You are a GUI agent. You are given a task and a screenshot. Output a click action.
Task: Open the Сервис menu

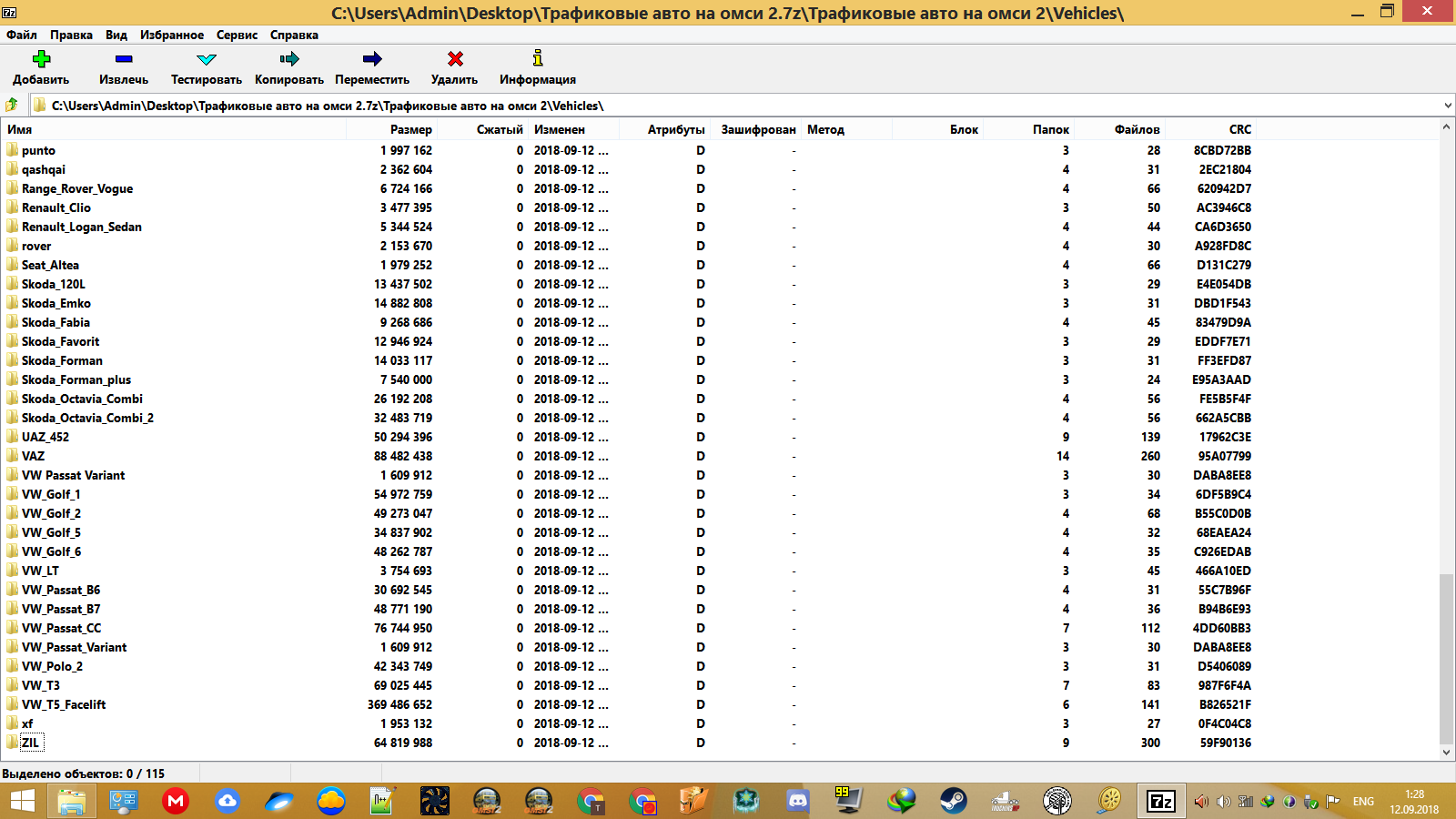pos(237,35)
